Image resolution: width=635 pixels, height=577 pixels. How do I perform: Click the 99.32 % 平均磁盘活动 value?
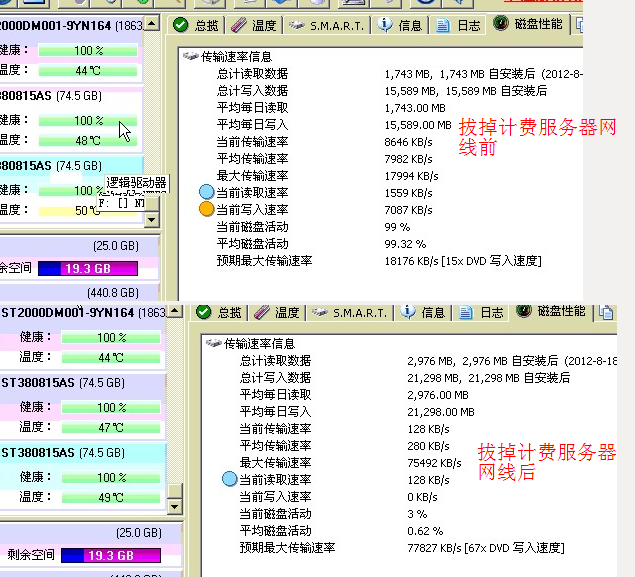[405, 244]
